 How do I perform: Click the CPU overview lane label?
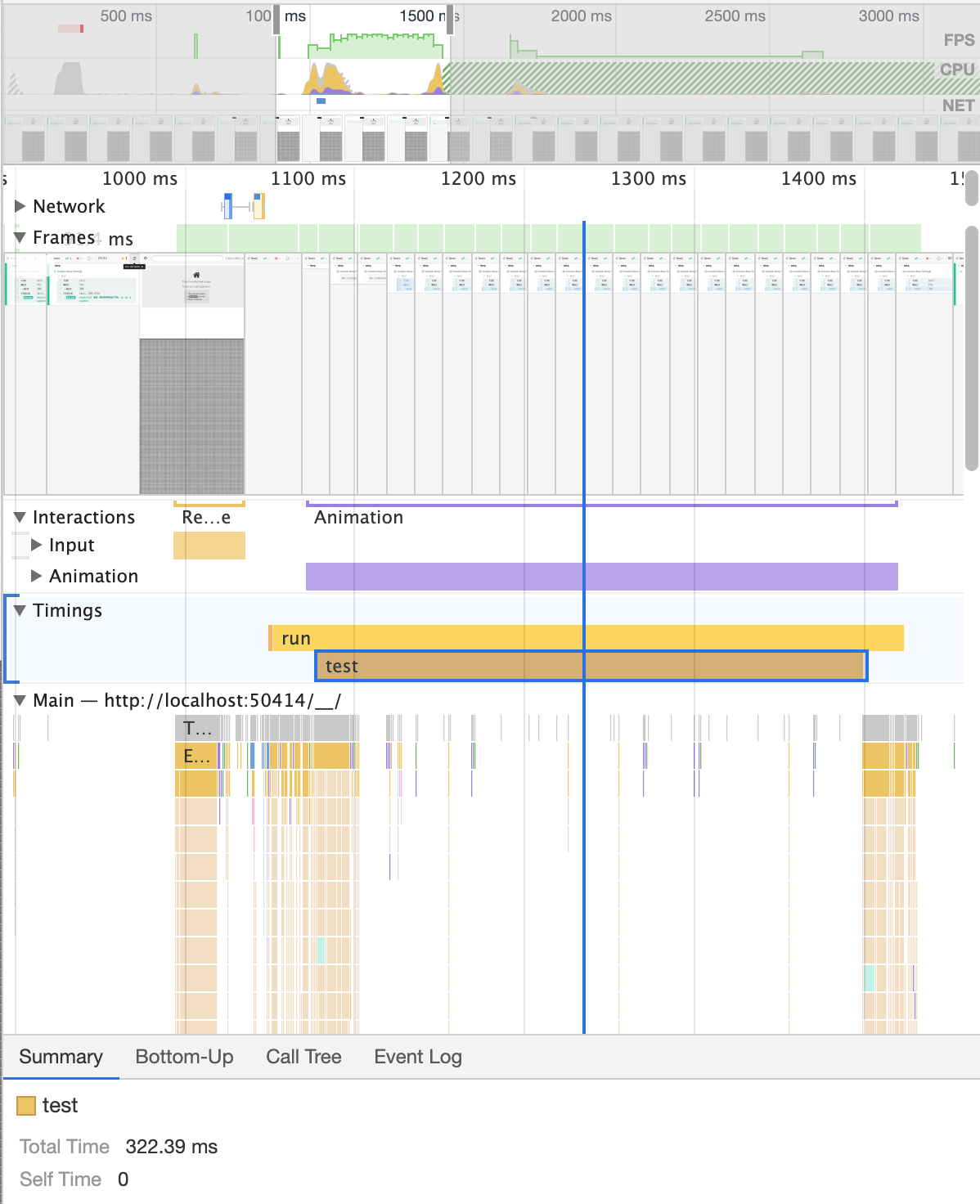point(957,70)
